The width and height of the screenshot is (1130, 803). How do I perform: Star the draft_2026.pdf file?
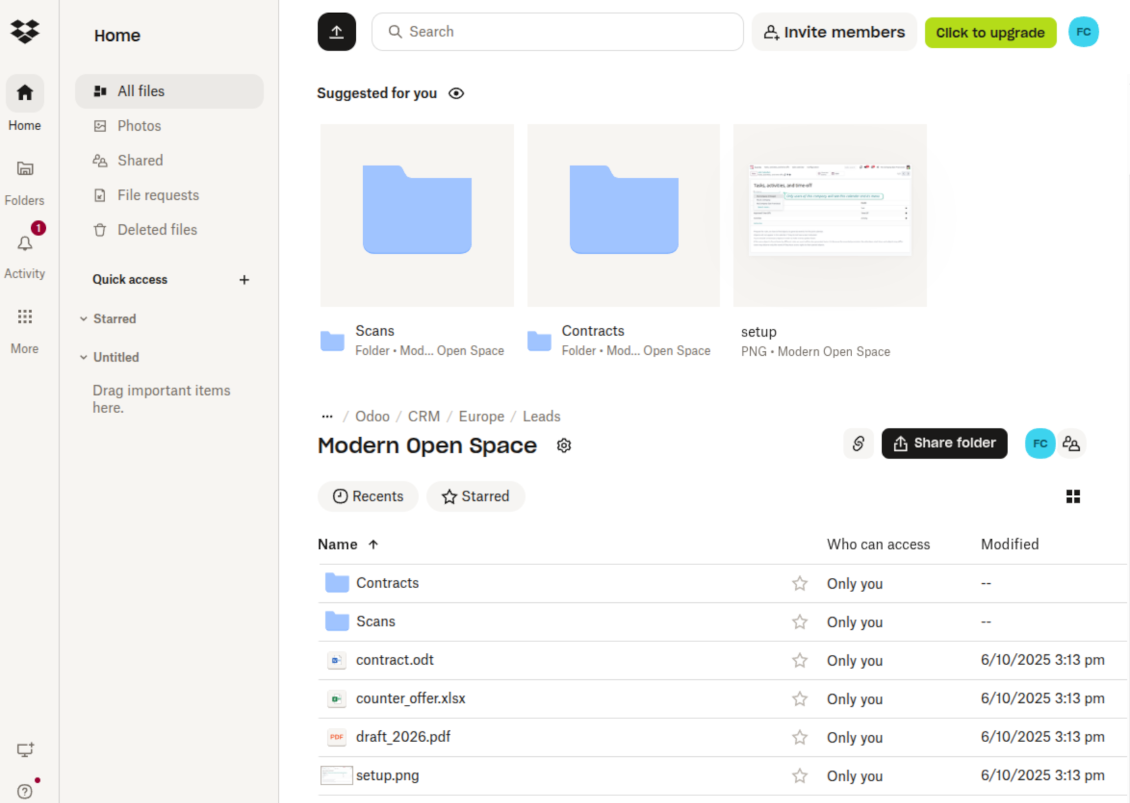[x=799, y=738]
